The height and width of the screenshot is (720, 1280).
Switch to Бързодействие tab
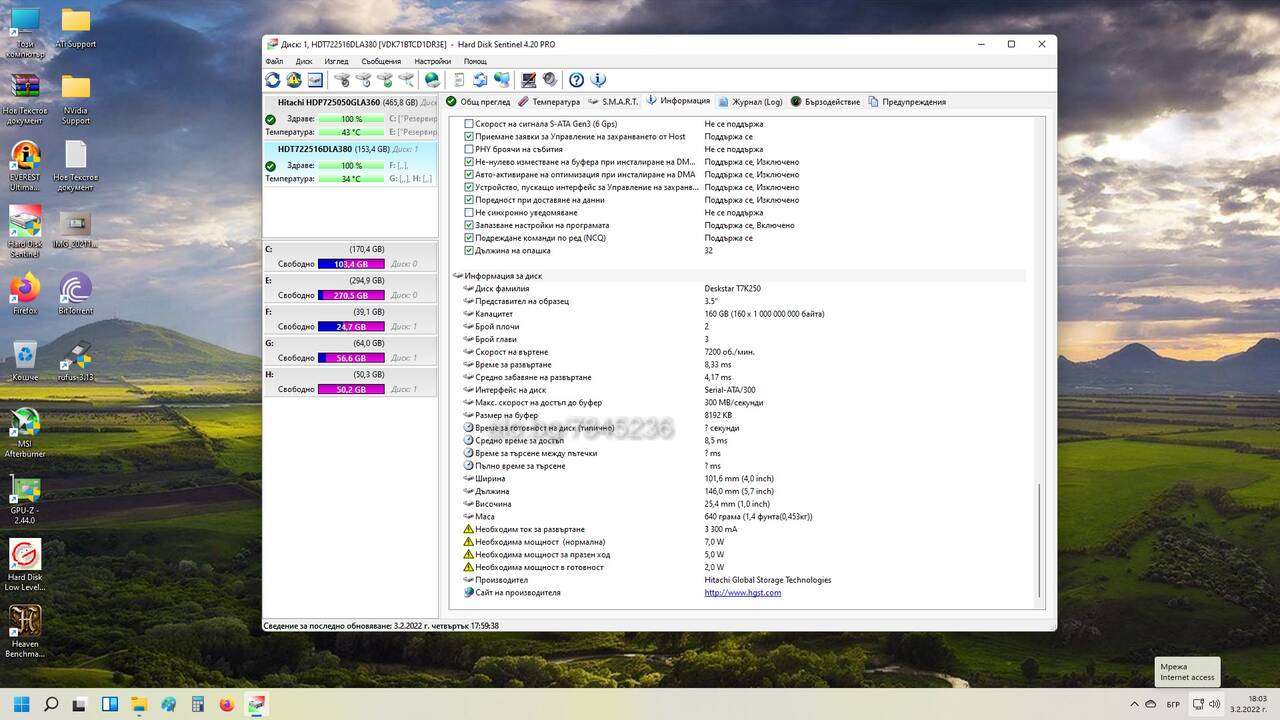pyautogui.click(x=826, y=102)
